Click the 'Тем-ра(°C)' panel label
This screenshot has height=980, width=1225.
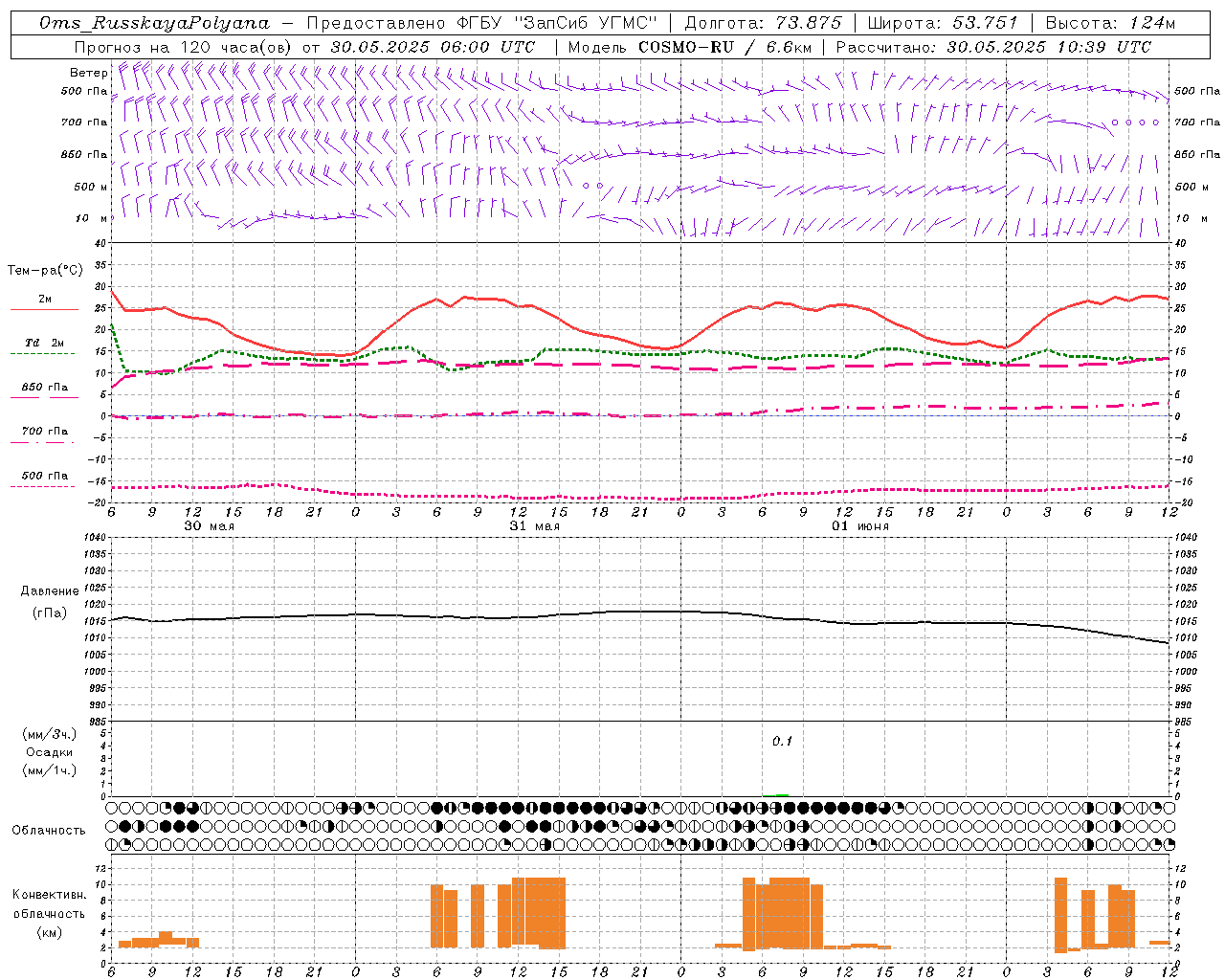coord(45,271)
